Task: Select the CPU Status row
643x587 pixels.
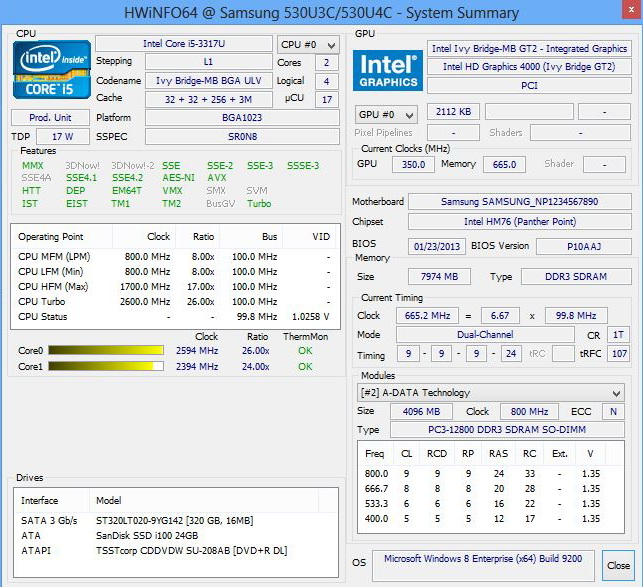Action: (x=175, y=317)
